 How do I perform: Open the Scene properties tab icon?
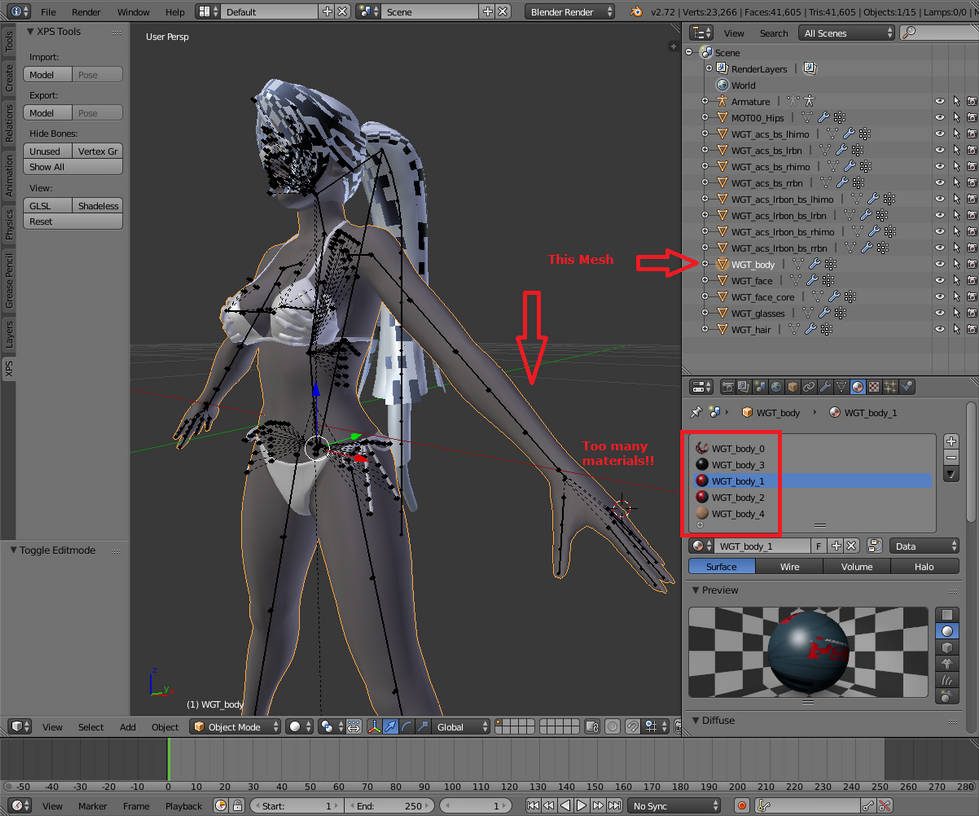pyautogui.click(x=760, y=387)
